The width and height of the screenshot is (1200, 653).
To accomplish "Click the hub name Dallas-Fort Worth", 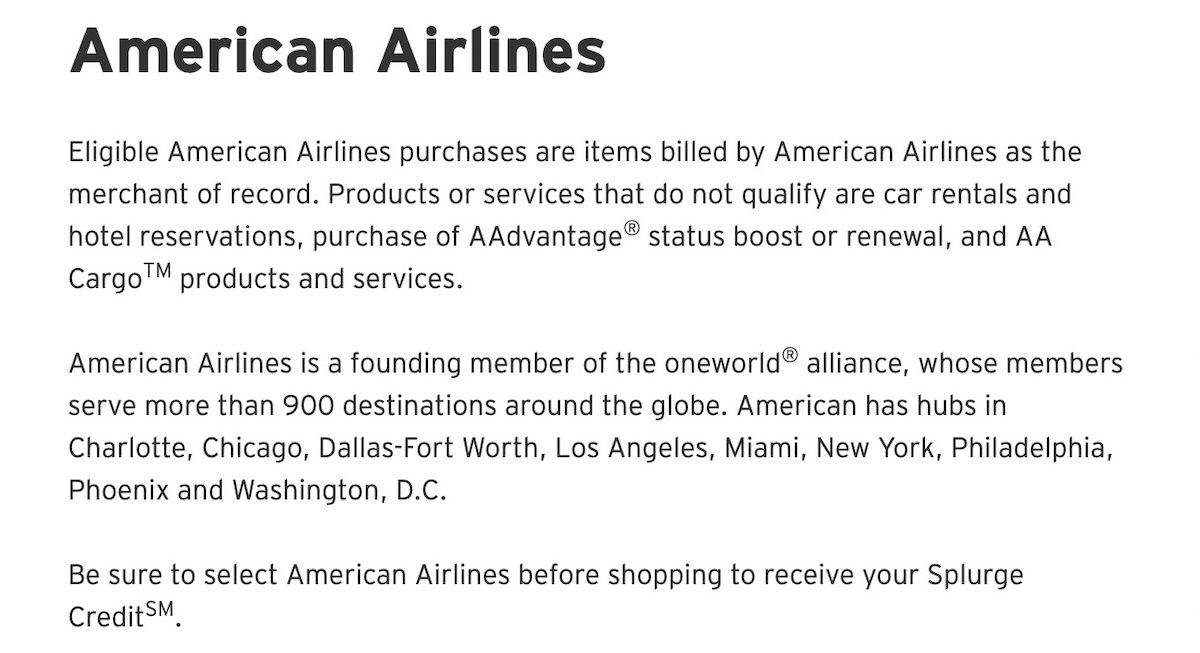I will (428, 450).
